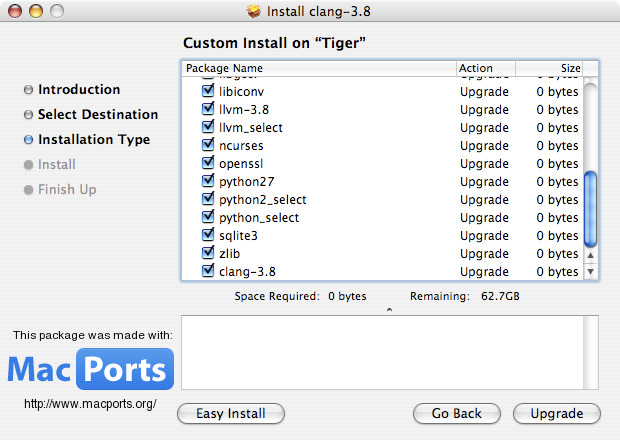The height and width of the screenshot is (440, 620).
Task: Select the Select Destination step
Action: 98,114
